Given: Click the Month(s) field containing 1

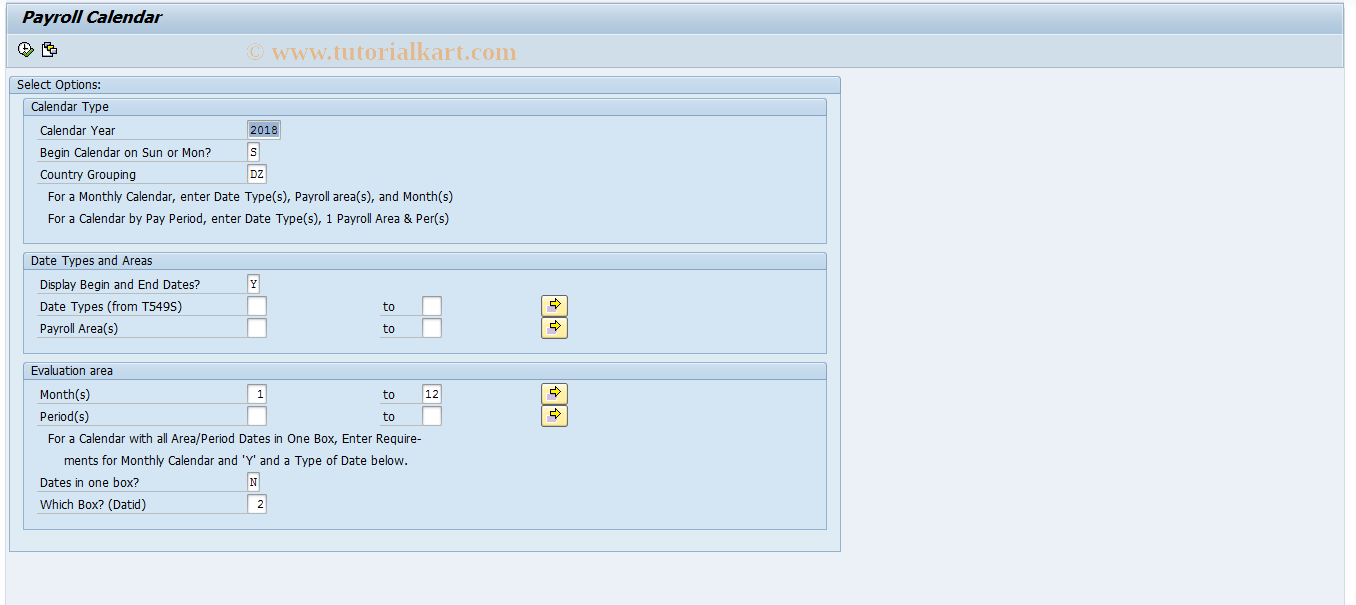Looking at the screenshot, I should point(257,393).
